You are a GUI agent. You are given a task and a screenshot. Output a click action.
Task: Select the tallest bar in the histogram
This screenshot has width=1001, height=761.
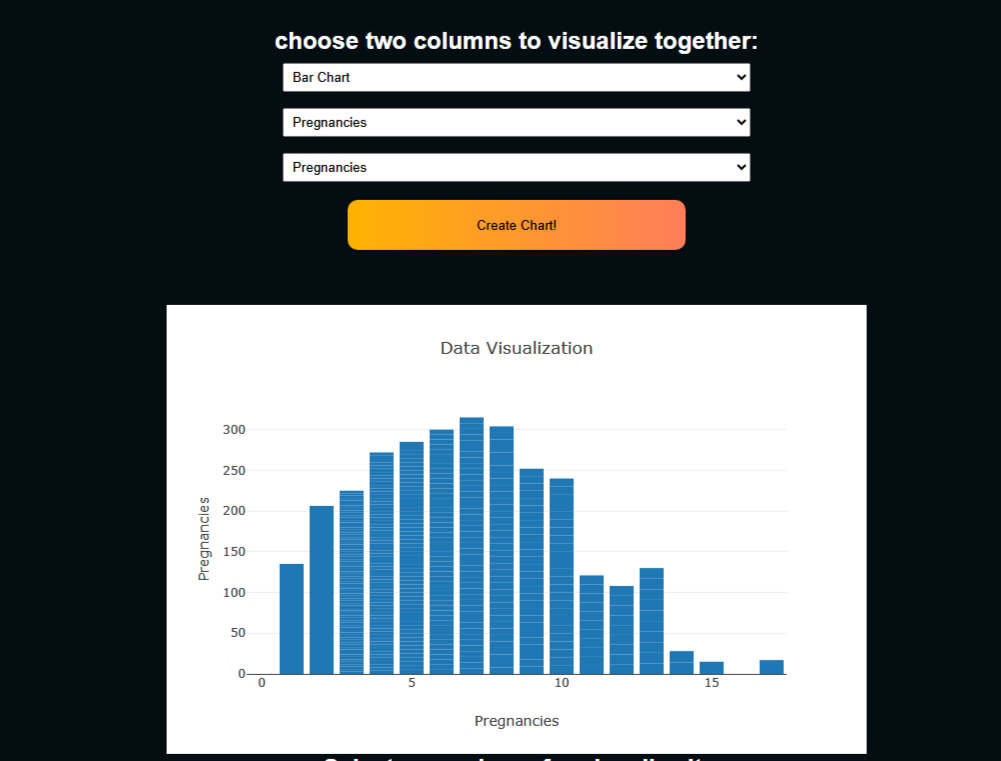pyautogui.click(x=470, y=545)
